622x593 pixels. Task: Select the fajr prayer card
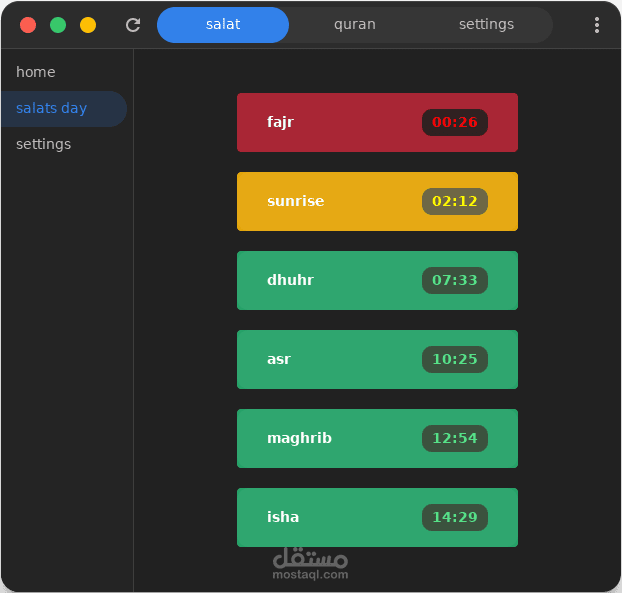[x=377, y=122]
